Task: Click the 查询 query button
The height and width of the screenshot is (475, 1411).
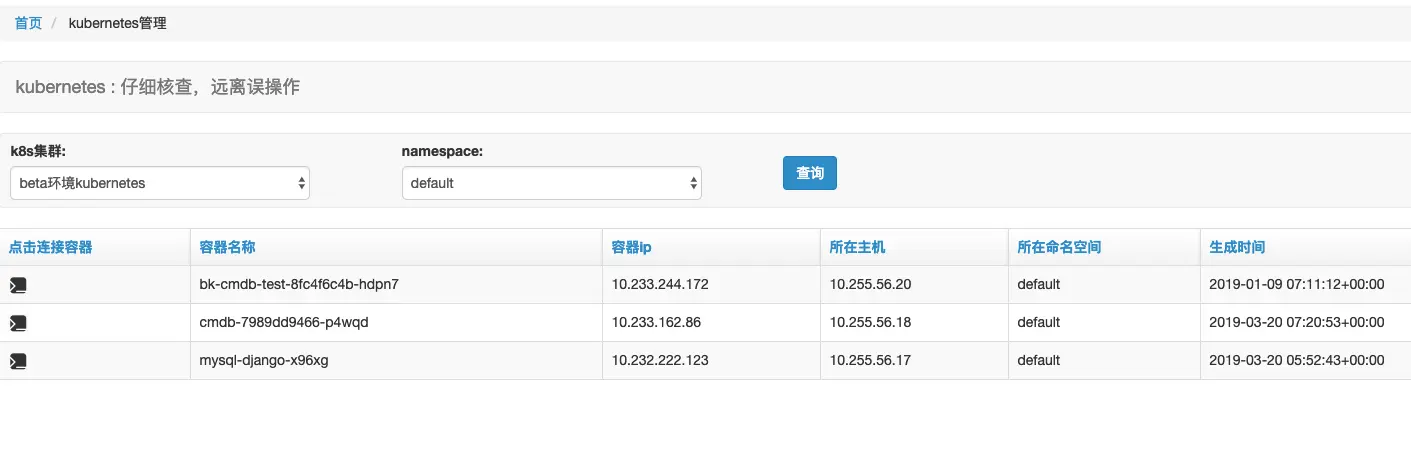Action: (x=810, y=173)
